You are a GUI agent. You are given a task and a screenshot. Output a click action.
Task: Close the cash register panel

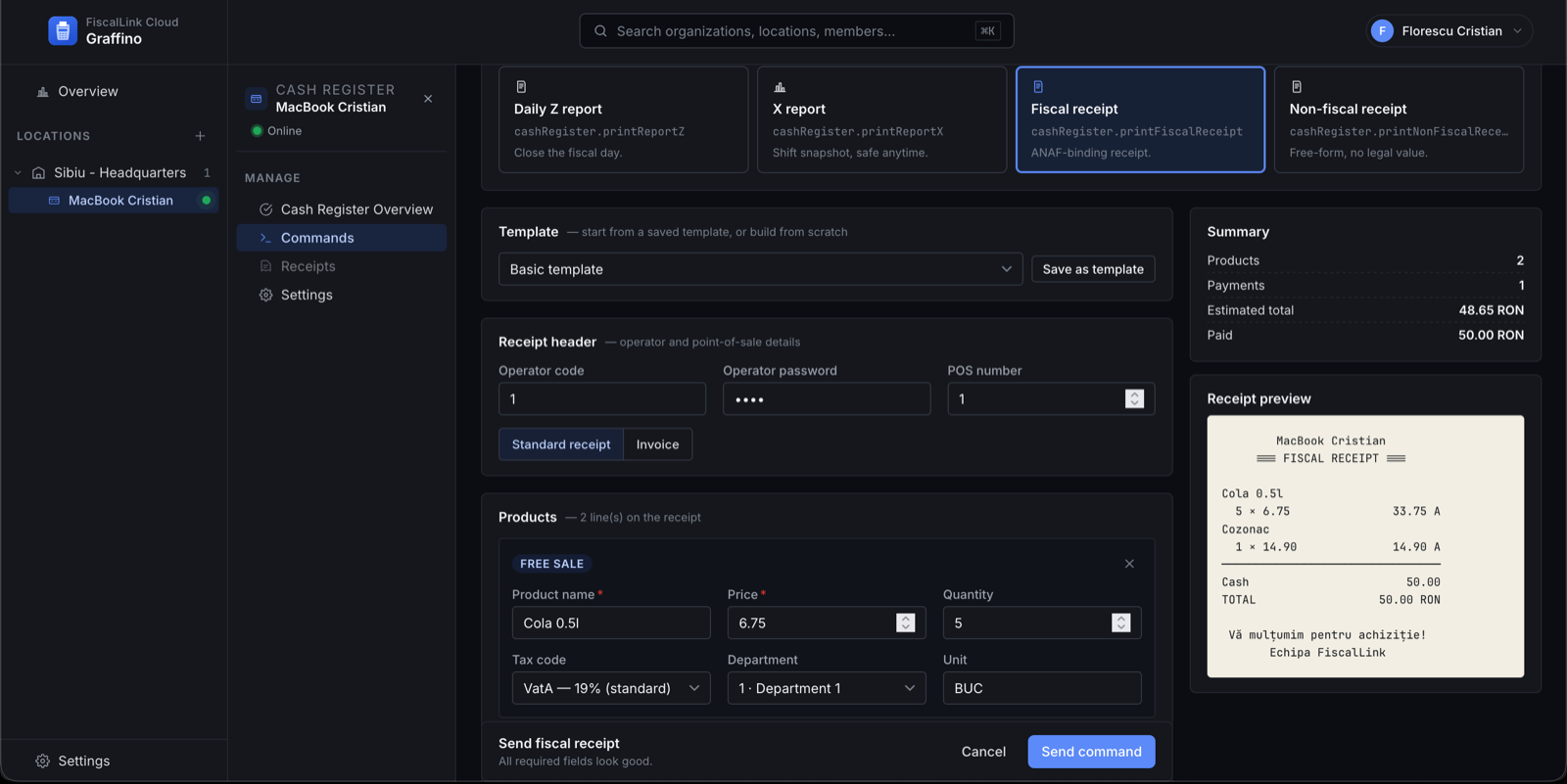pyautogui.click(x=428, y=99)
